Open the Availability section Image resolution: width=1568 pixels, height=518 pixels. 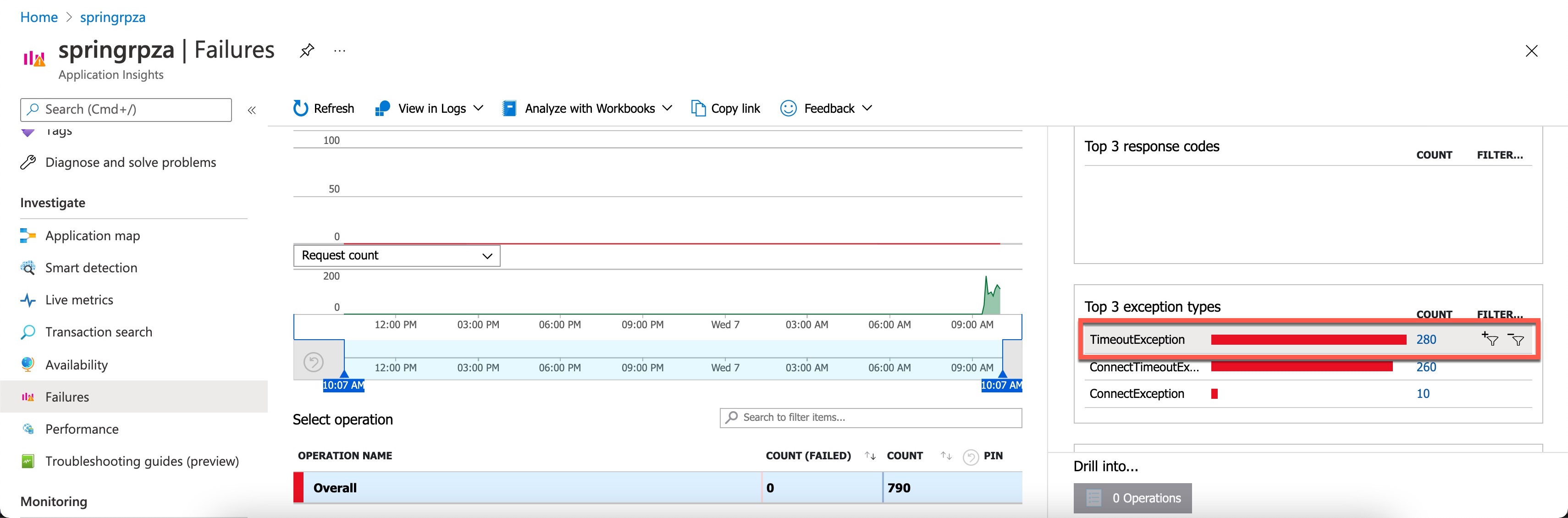click(x=77, y=364)
